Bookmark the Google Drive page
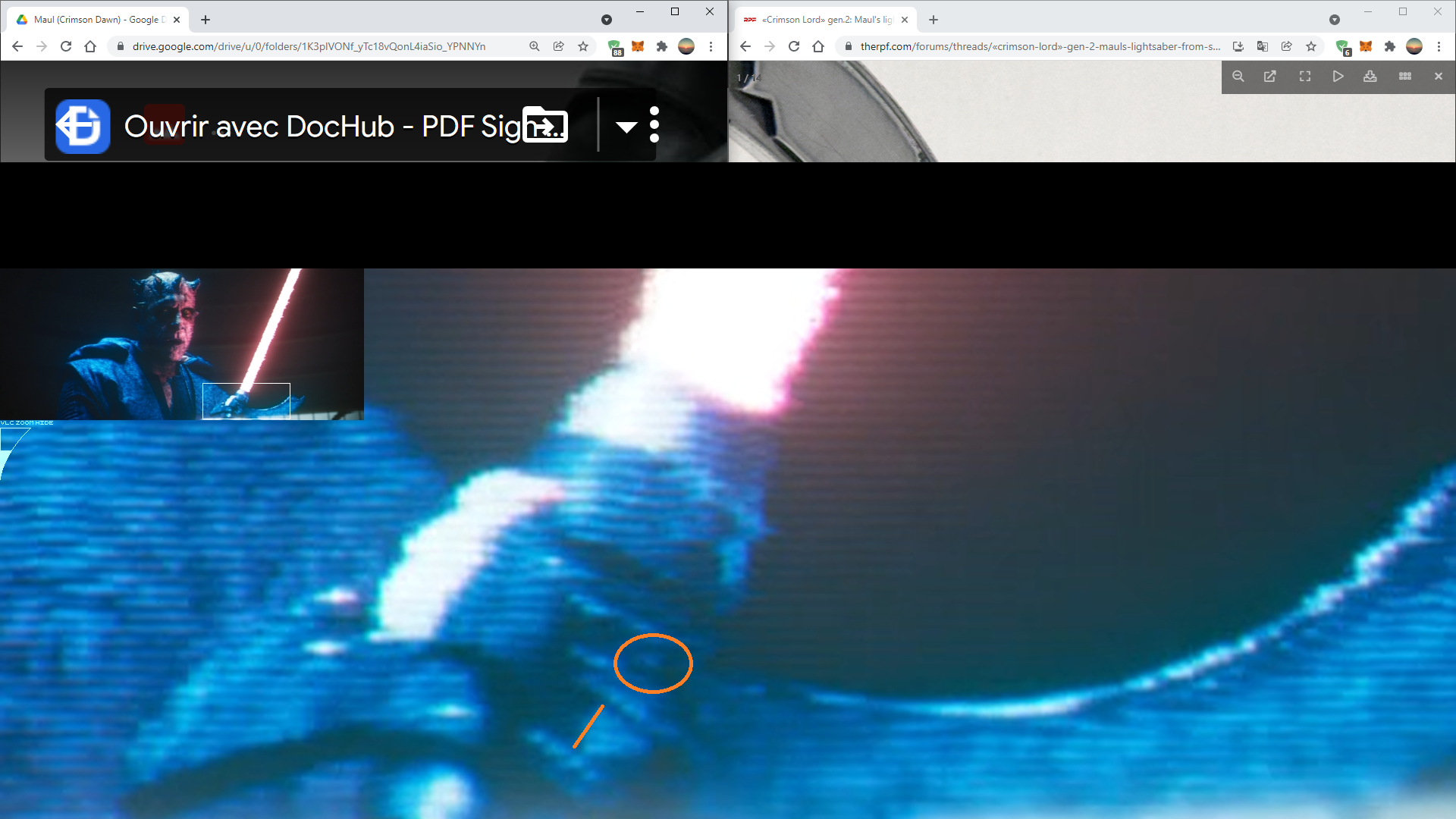This screenshot has height=819, width=1456. [583, 46]
